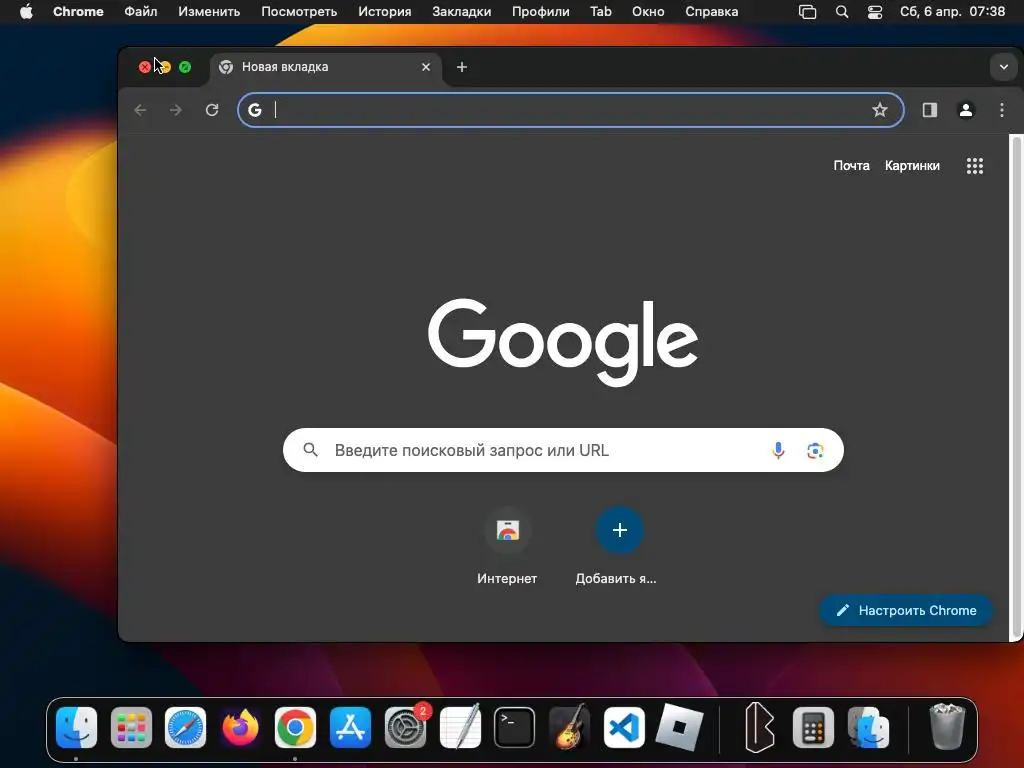Launch GarageBand from the Dock
The image size is (1024, 768).
(569, 728)
